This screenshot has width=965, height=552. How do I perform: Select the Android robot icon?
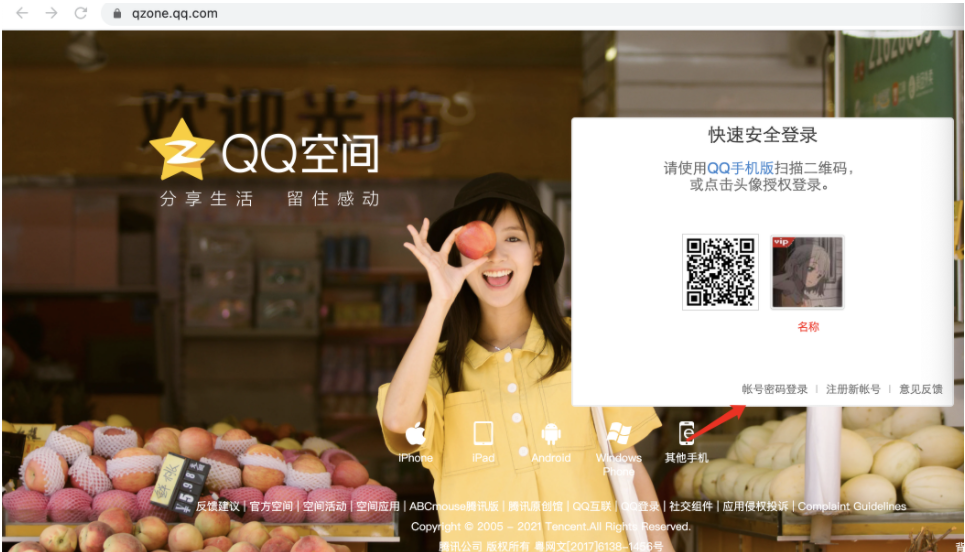coord(551,434)
